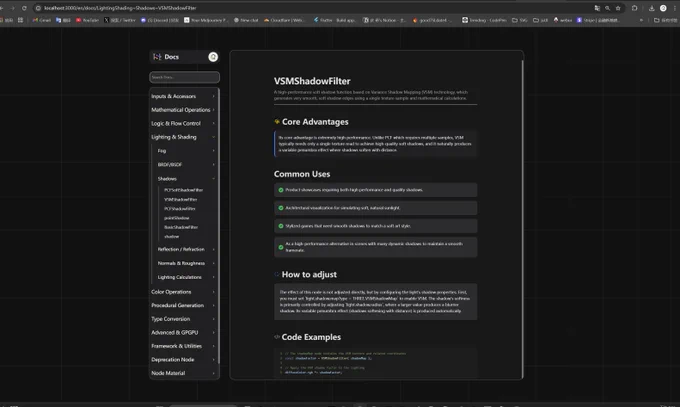Expand Framework & Utilities section
This screenshot has width=680, height=407.
pos(183,346)
